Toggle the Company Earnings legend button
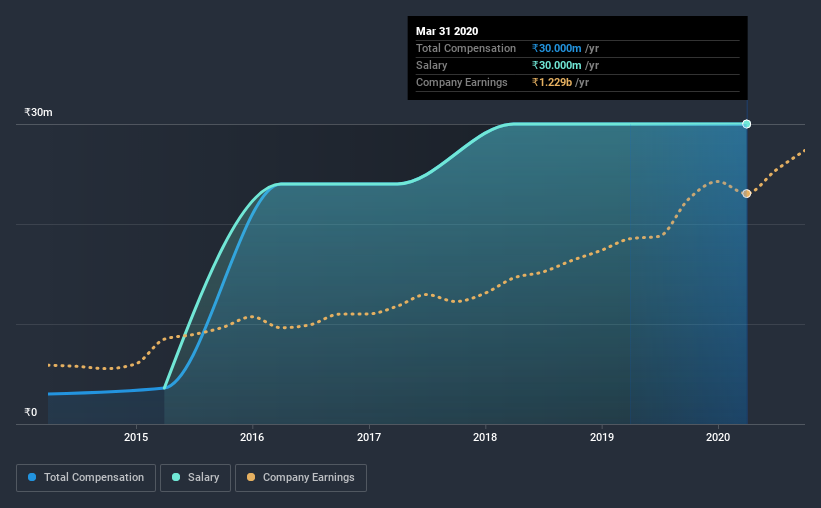821x508 pixels. pos(301,478)
